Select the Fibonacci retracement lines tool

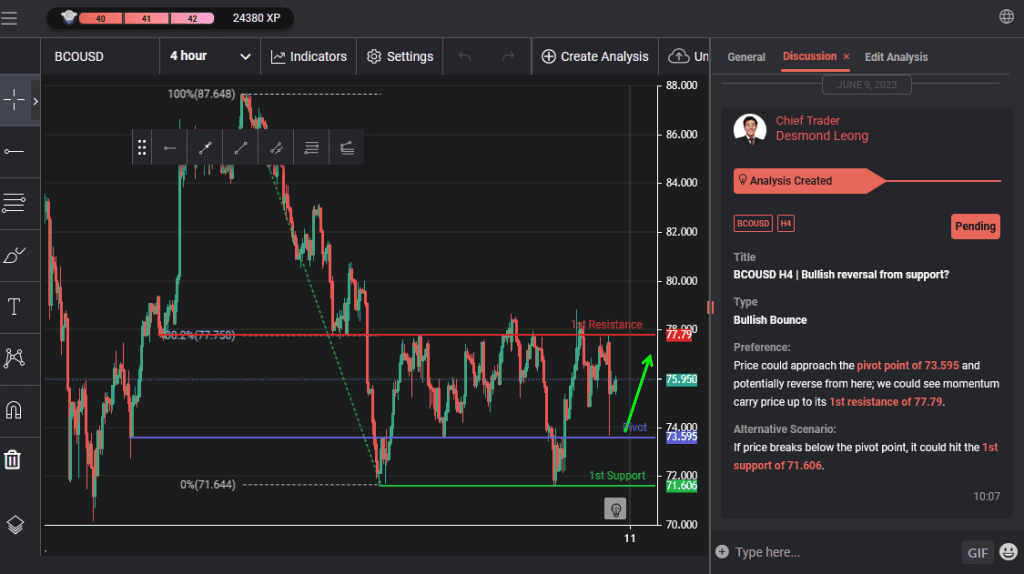(14, 202)
